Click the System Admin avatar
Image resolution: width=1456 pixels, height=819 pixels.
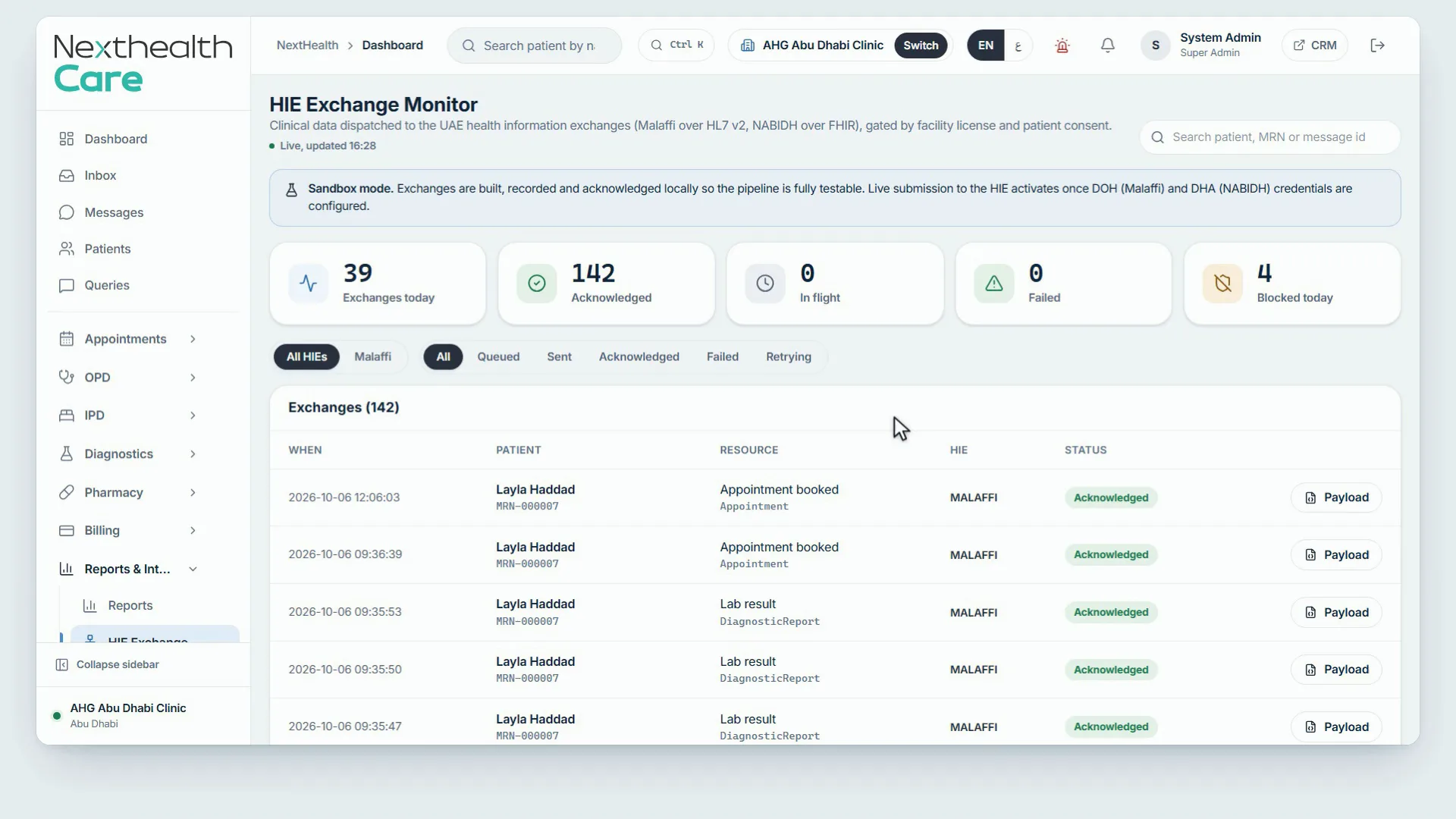point(1156,45)
